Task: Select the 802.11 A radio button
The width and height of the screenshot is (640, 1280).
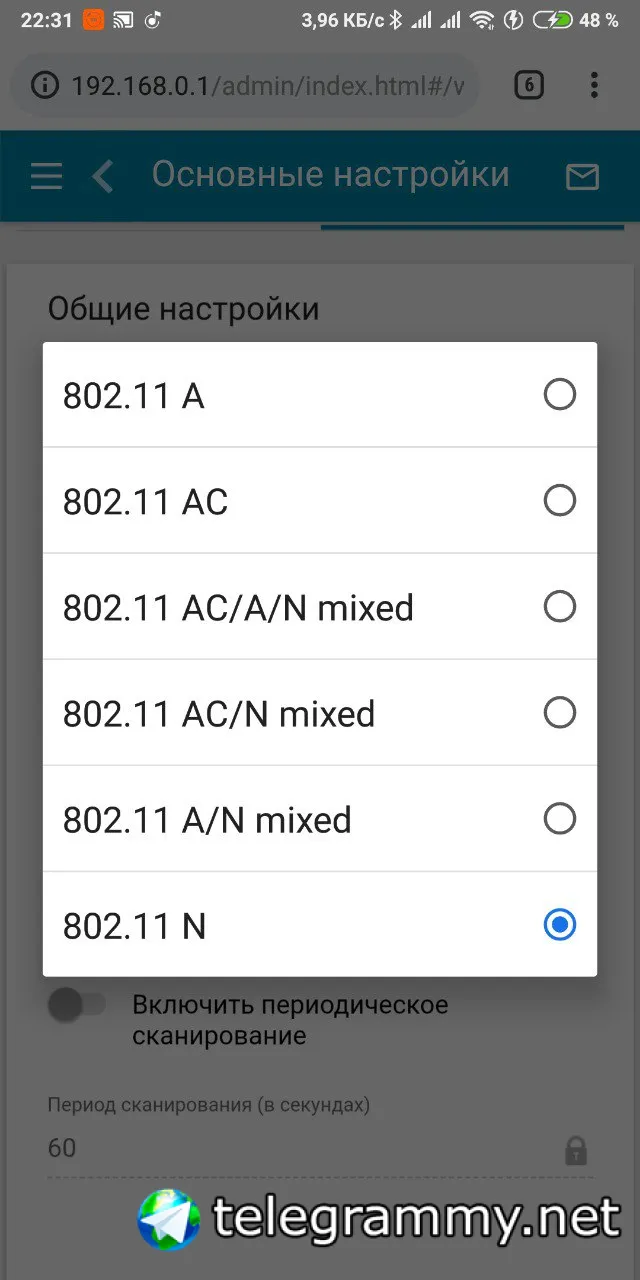Action: [559, 395]
